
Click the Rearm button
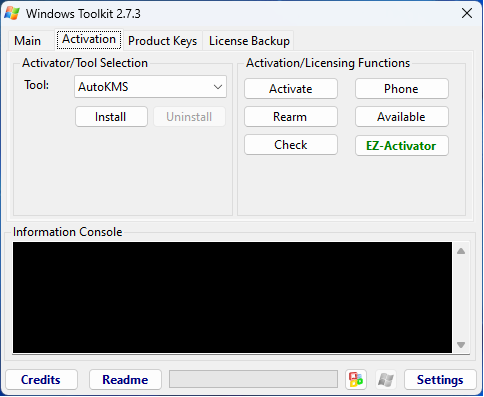(291, 117)
